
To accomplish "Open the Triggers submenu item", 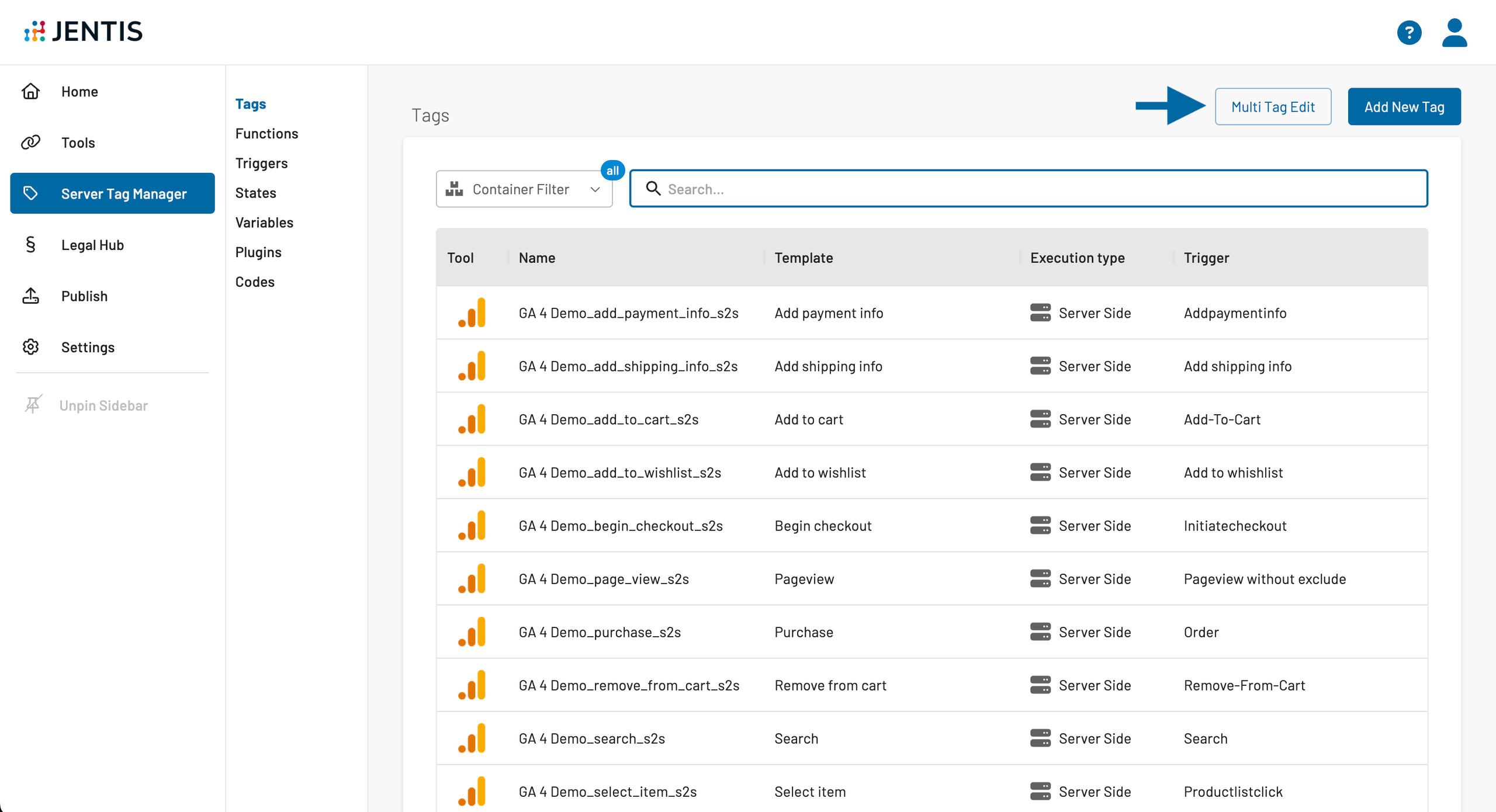I will [x=261, y=163].
